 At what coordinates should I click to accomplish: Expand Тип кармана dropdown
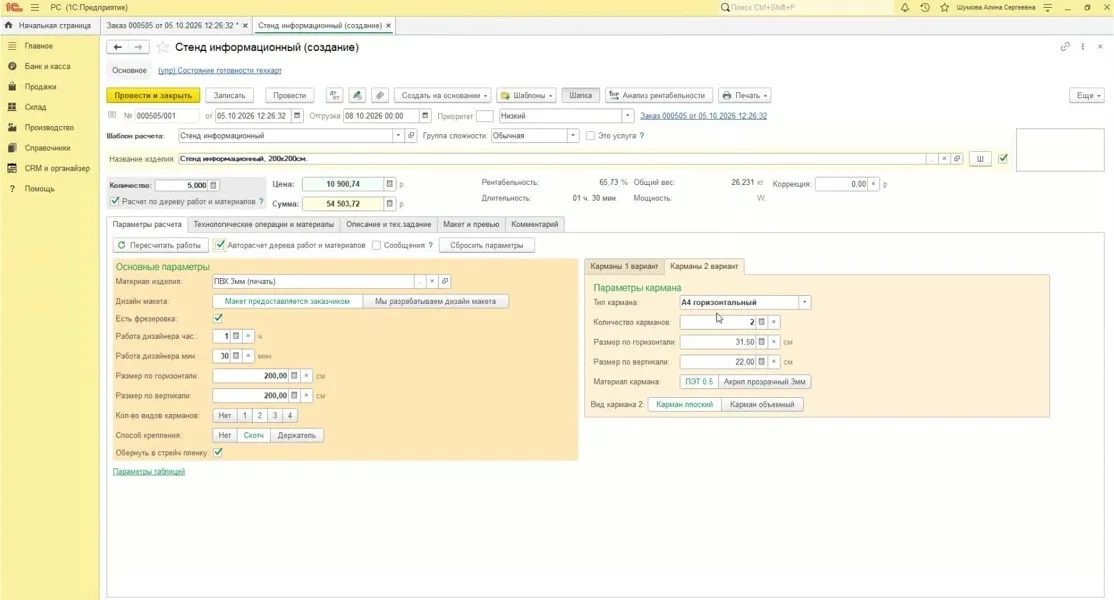[804, 302]
